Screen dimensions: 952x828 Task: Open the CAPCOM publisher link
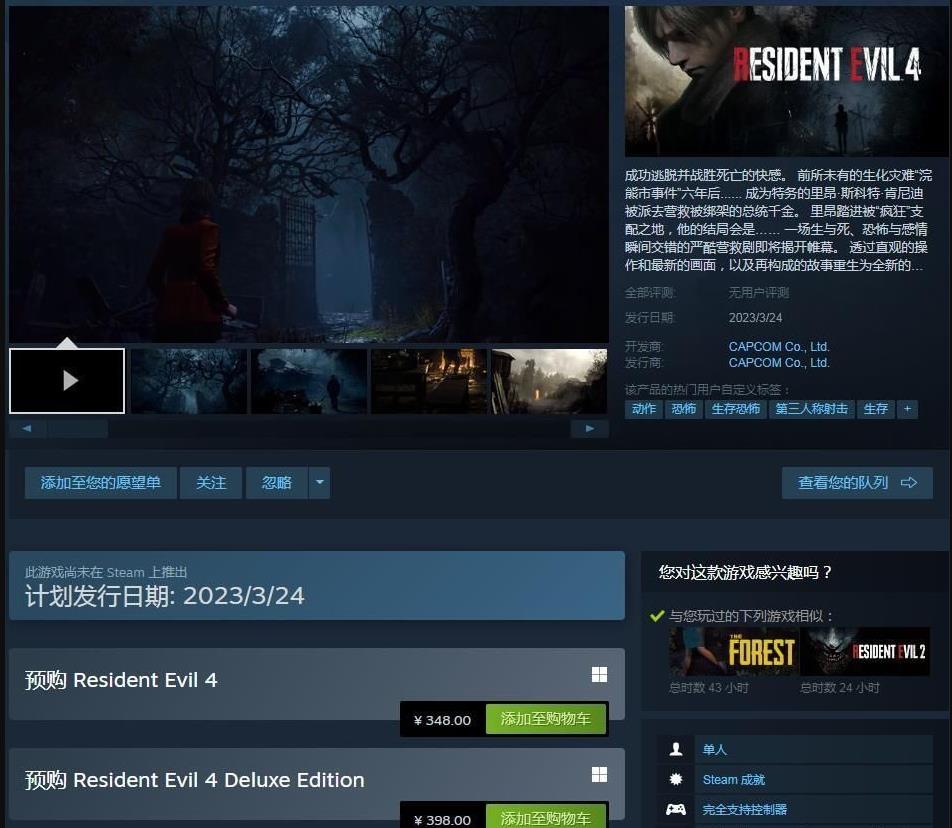coord(779,362)
